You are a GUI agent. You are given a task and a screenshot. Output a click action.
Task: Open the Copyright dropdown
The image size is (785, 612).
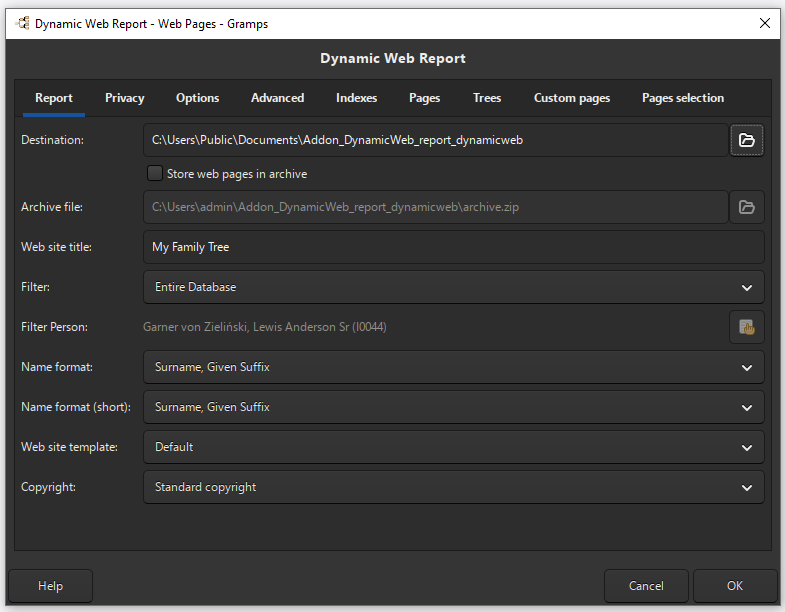pyautogui.click(x=454, y=487)
